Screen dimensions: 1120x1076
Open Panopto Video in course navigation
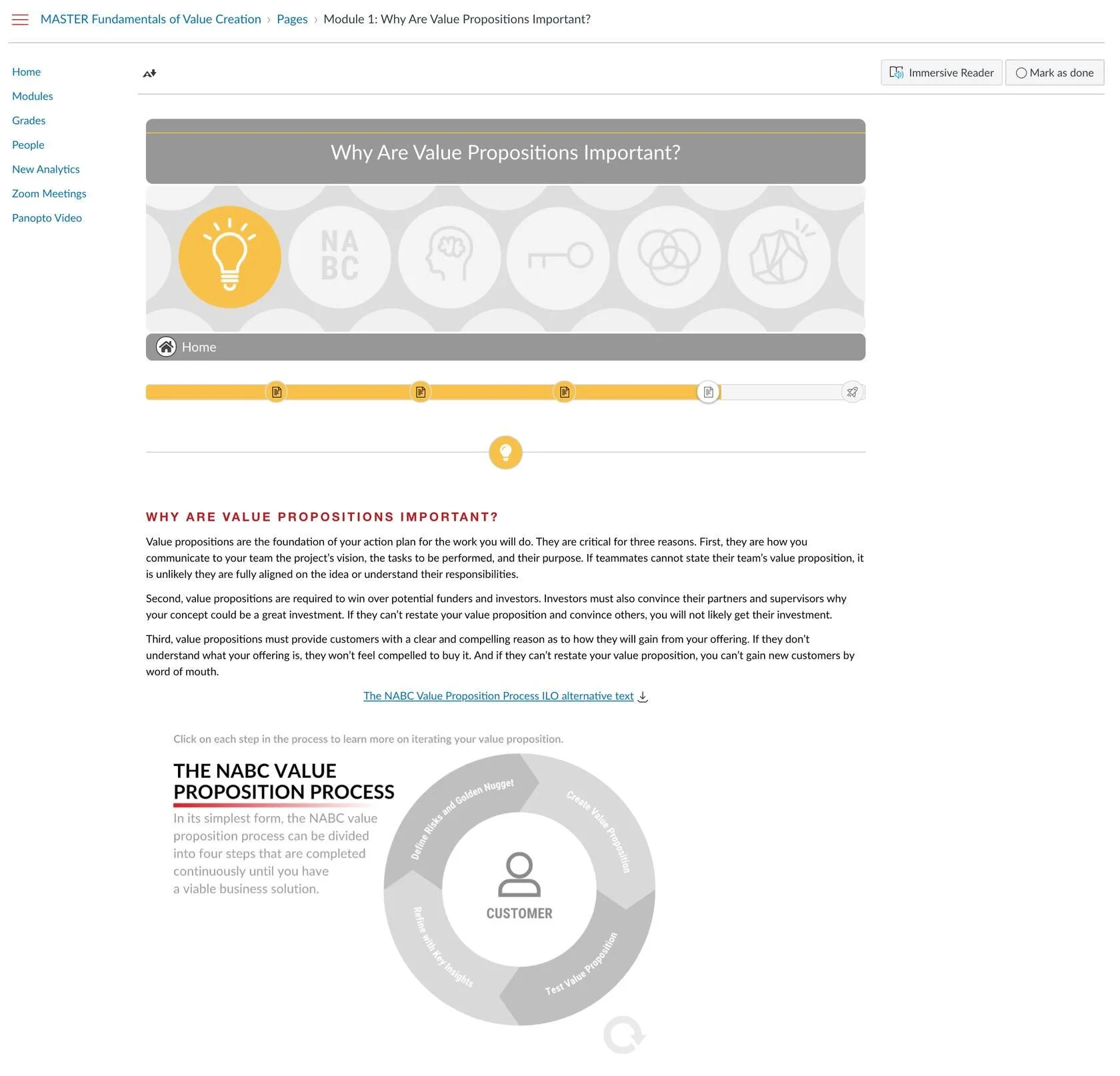(x=47, y=218)
